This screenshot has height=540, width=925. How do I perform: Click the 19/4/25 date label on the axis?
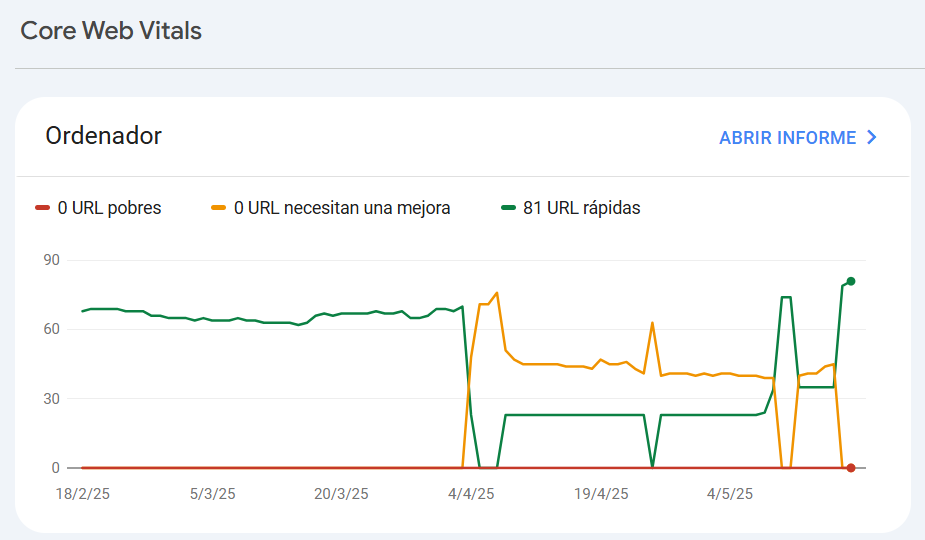click(601, 494)
